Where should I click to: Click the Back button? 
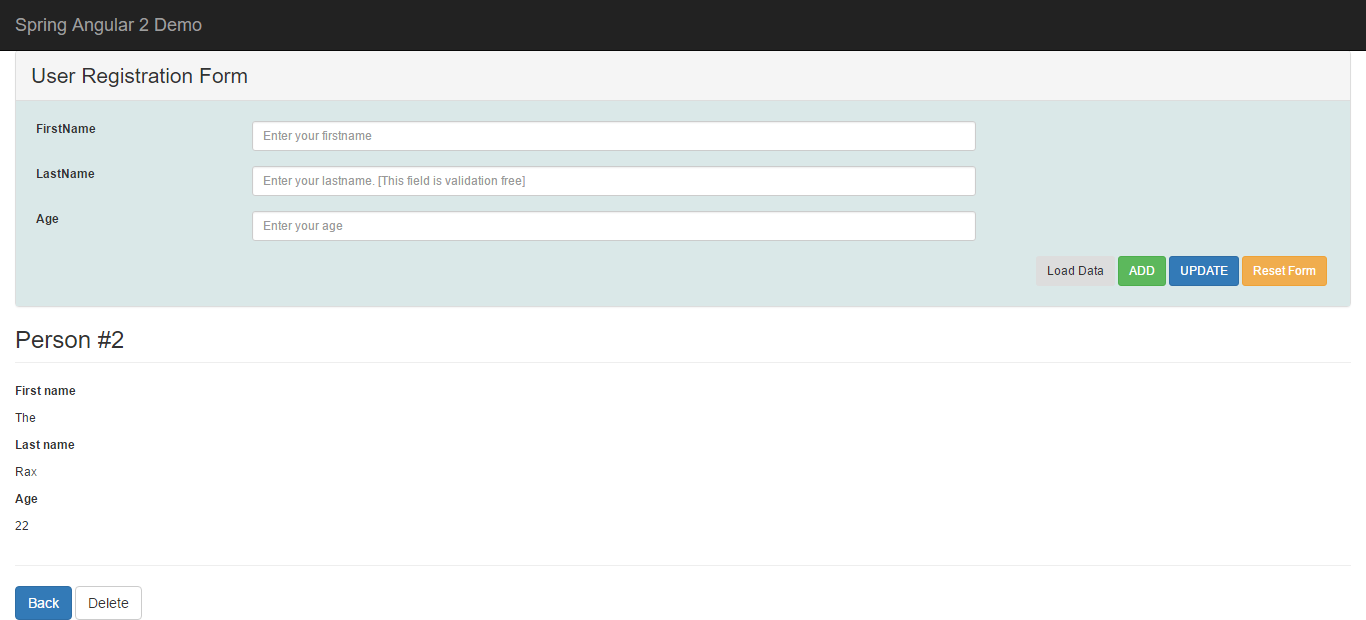(x=43, y=603)
